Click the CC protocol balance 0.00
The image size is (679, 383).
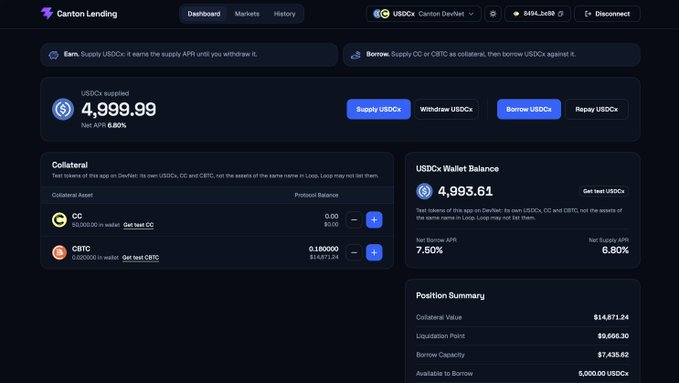tap(332, 216)
